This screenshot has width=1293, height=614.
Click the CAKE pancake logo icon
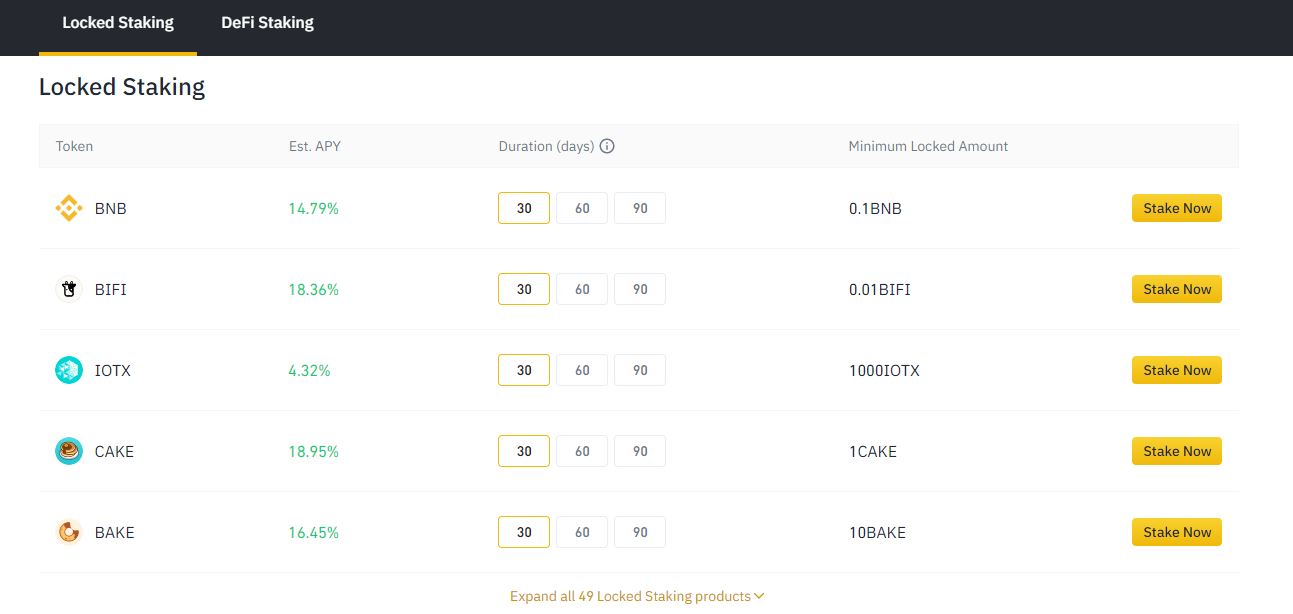coord(68,451)
